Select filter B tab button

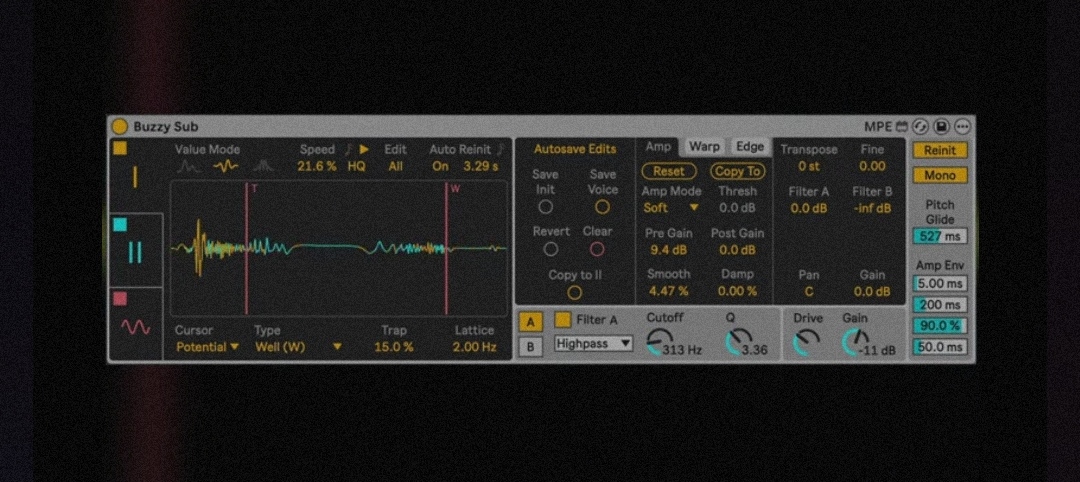[530, 346]
